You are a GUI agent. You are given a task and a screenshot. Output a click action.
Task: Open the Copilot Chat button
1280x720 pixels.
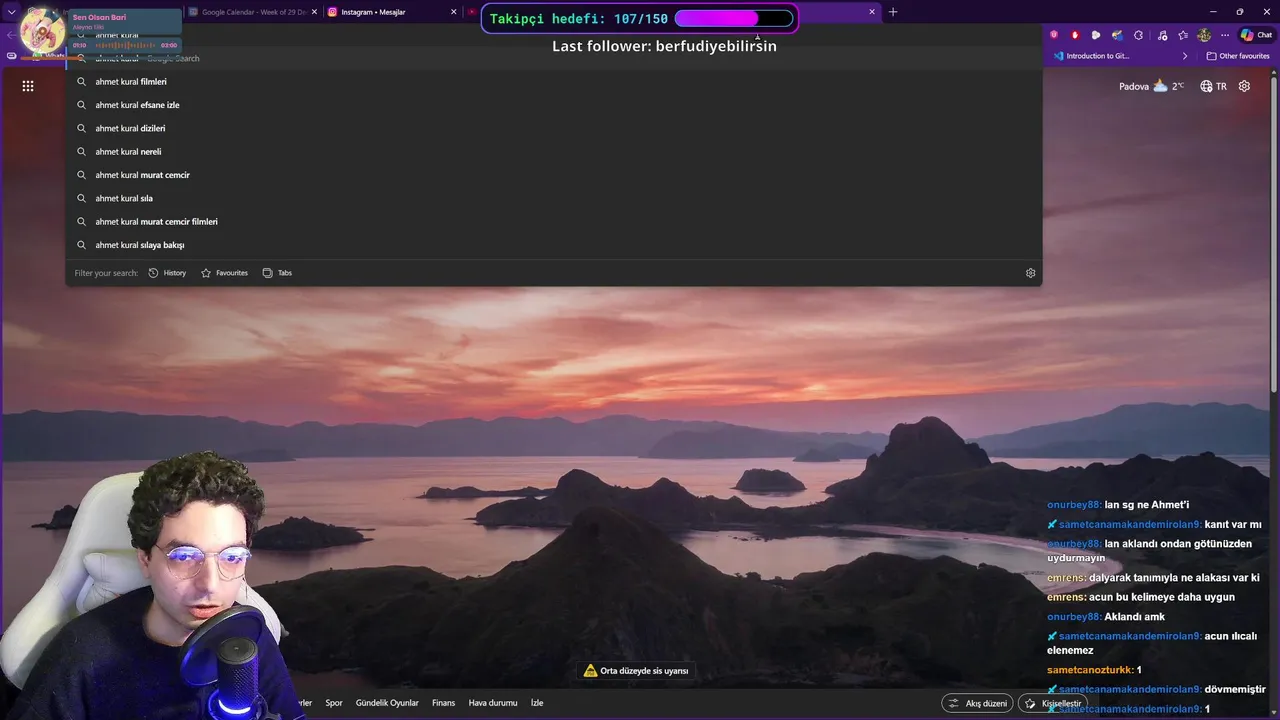[1256, 35]
